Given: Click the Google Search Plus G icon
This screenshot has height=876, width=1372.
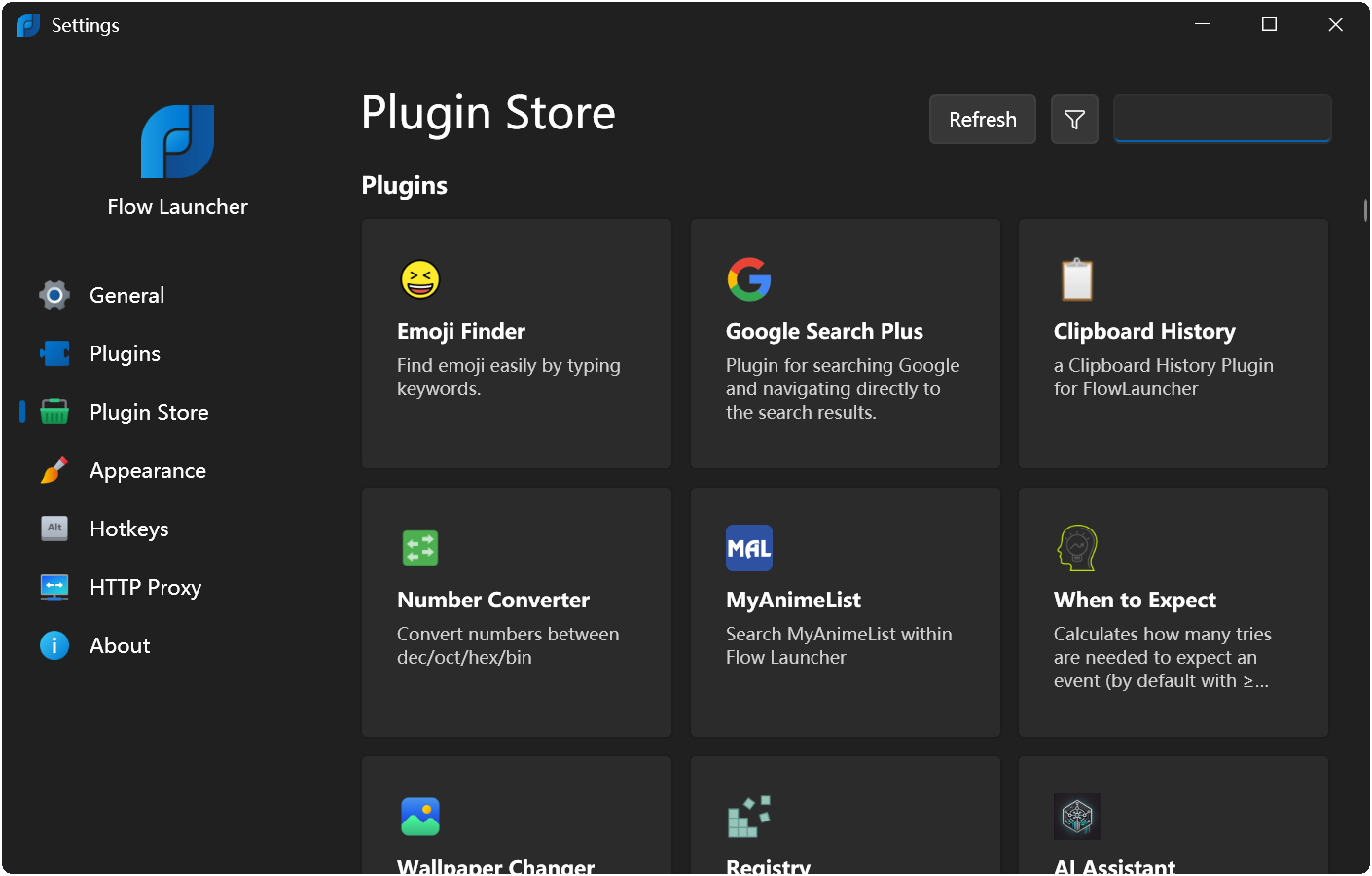Looking at the screenshot, I should (x=748, y=279).
